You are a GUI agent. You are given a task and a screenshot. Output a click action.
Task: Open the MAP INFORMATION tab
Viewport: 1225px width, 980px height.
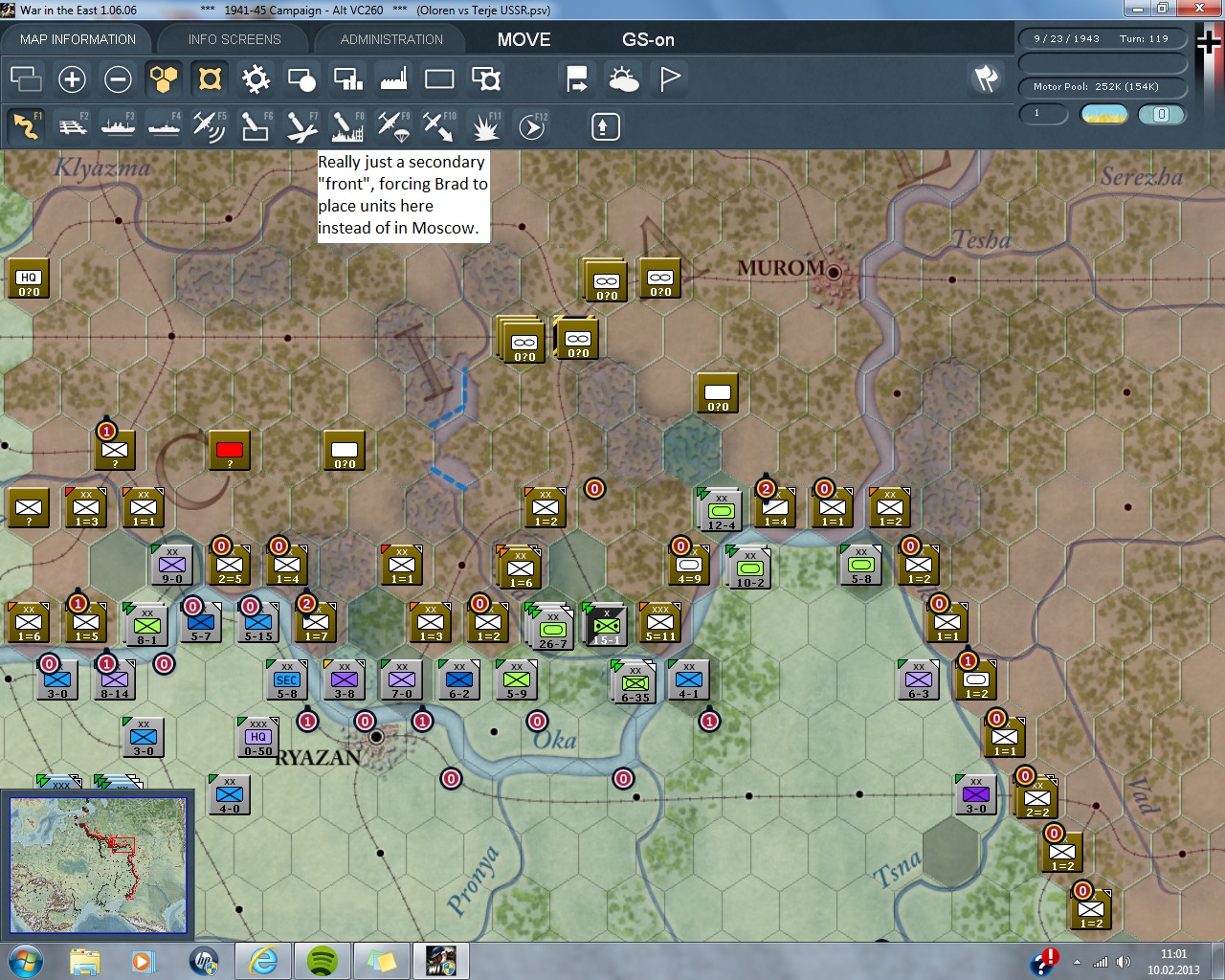tap(78, 39)
